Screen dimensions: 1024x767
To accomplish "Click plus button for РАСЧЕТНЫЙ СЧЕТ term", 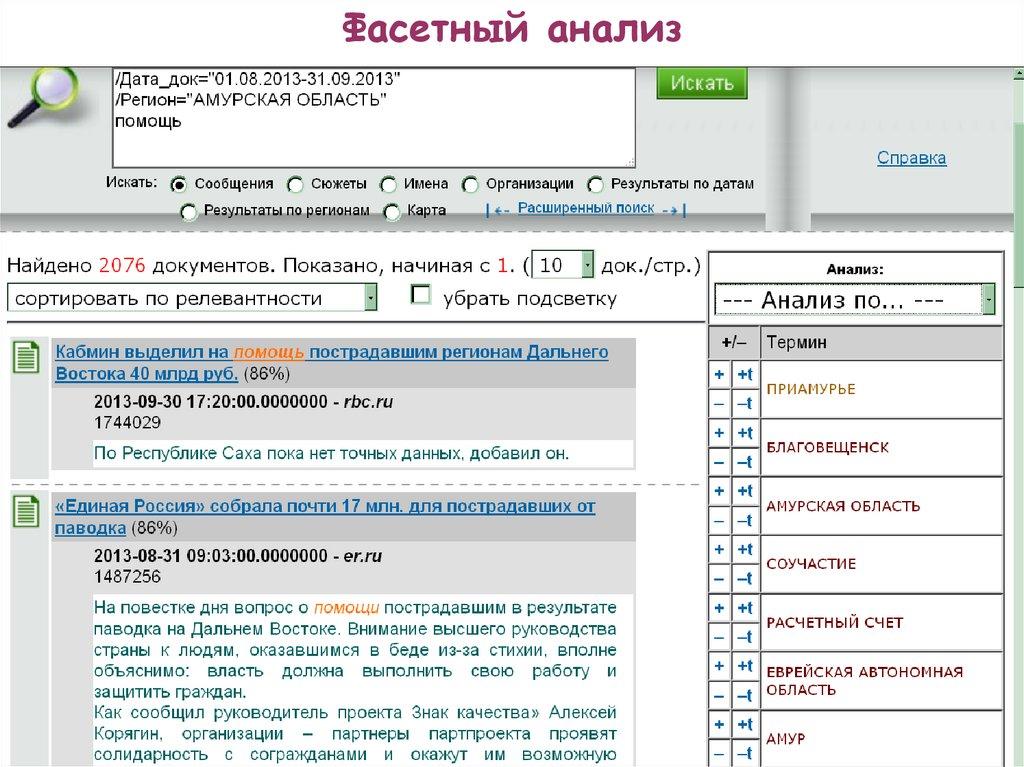I will [719, 608].
